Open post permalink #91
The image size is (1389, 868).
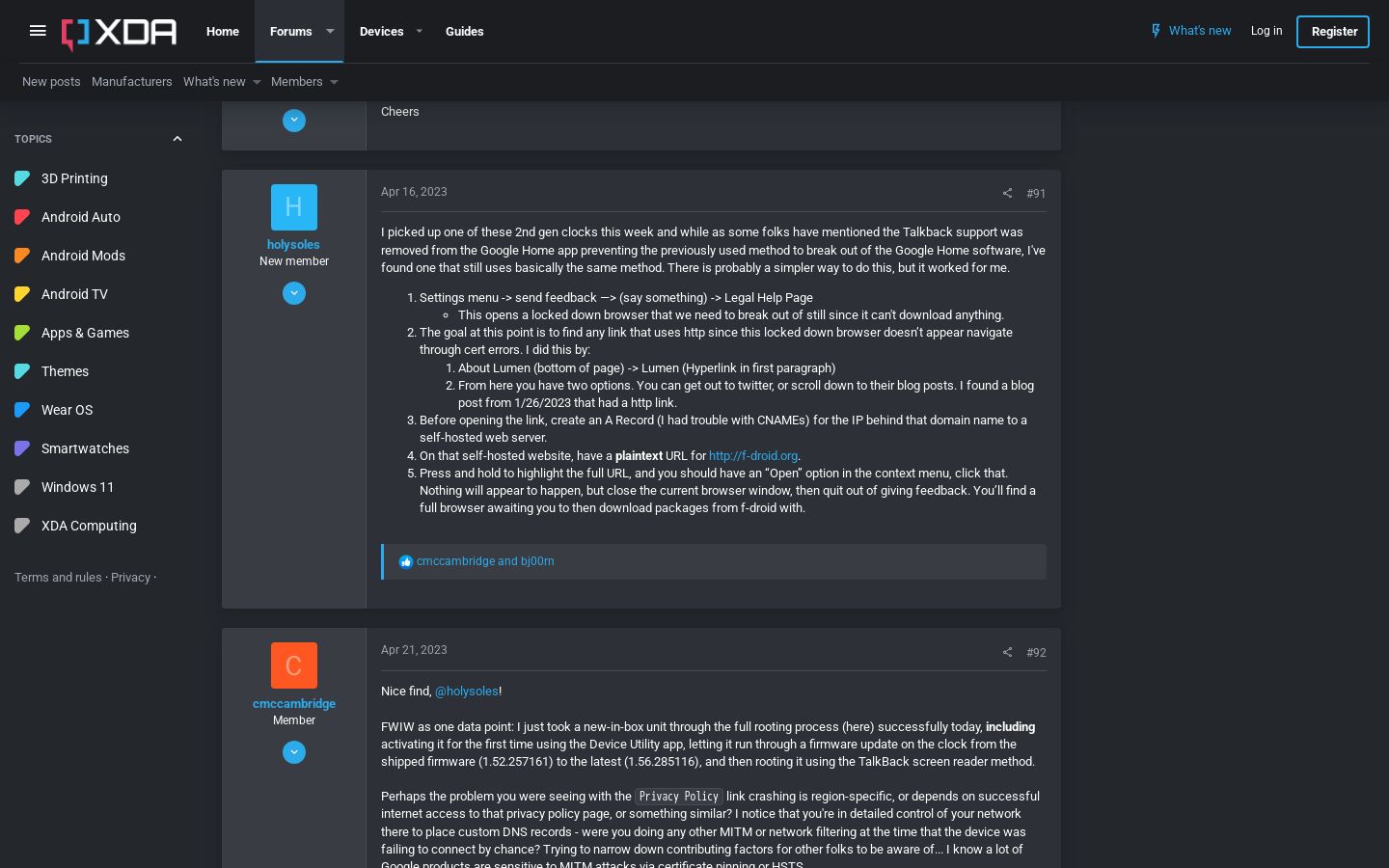tap(1036, 194)
